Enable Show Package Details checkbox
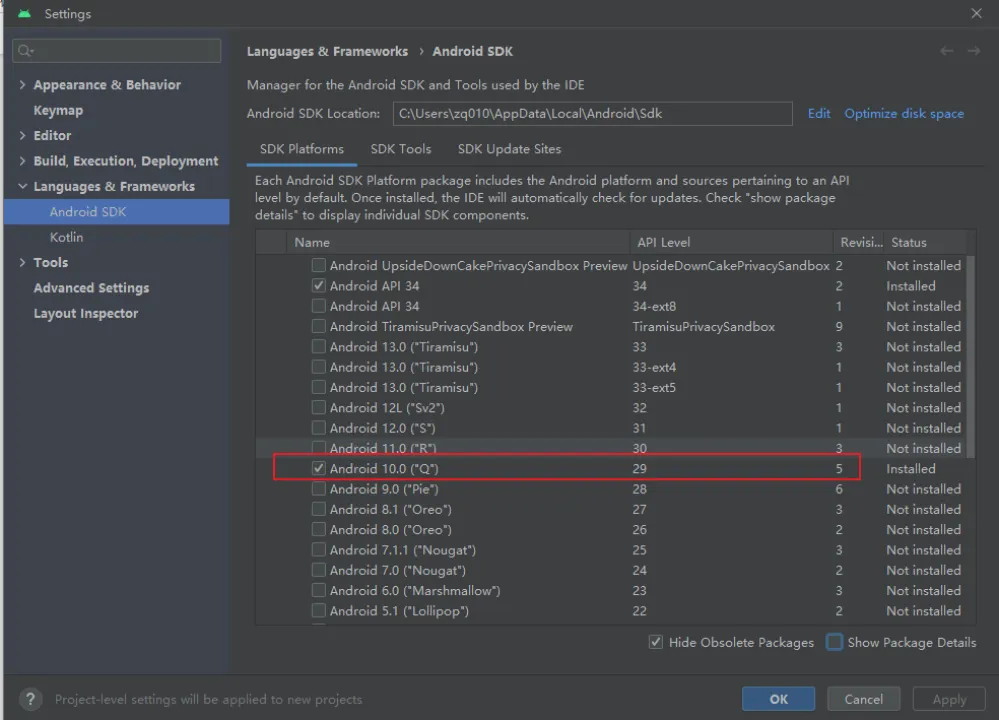This screenshot has width=999, height=720. coord(835,642)
